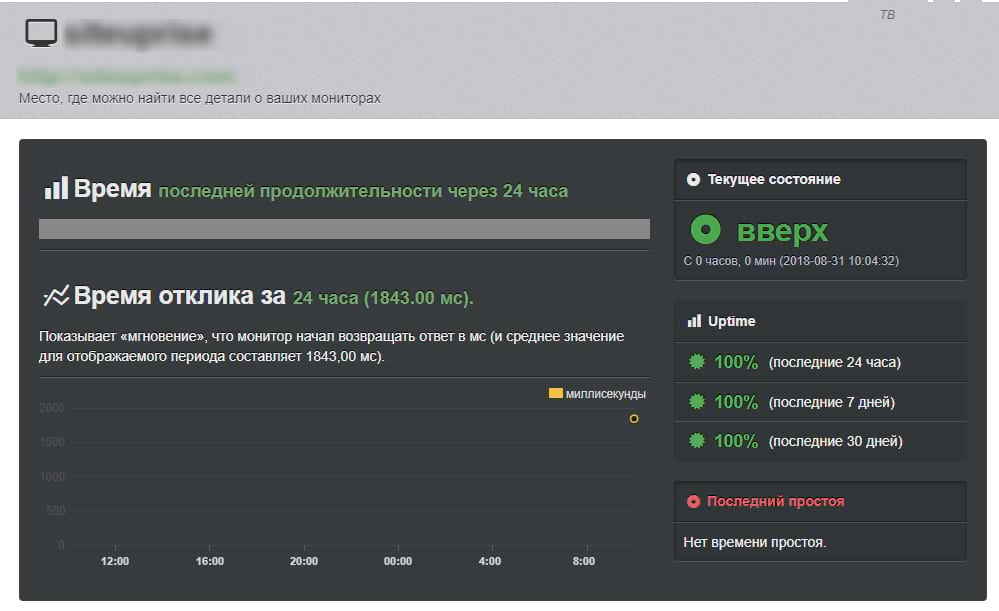The image size is (999, 611).
Task: Click the bar chart icon beside Время heading
Action: 56,189
